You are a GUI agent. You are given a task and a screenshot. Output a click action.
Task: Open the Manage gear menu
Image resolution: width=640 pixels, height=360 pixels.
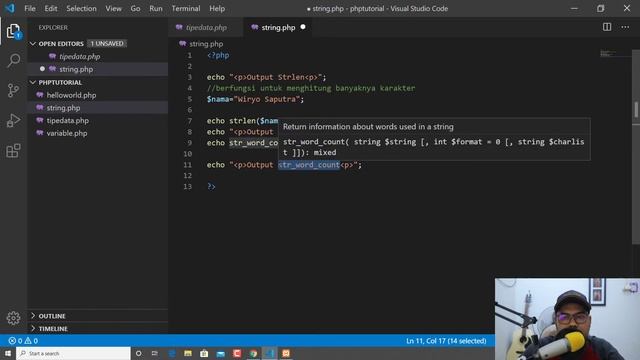[13, 318]
